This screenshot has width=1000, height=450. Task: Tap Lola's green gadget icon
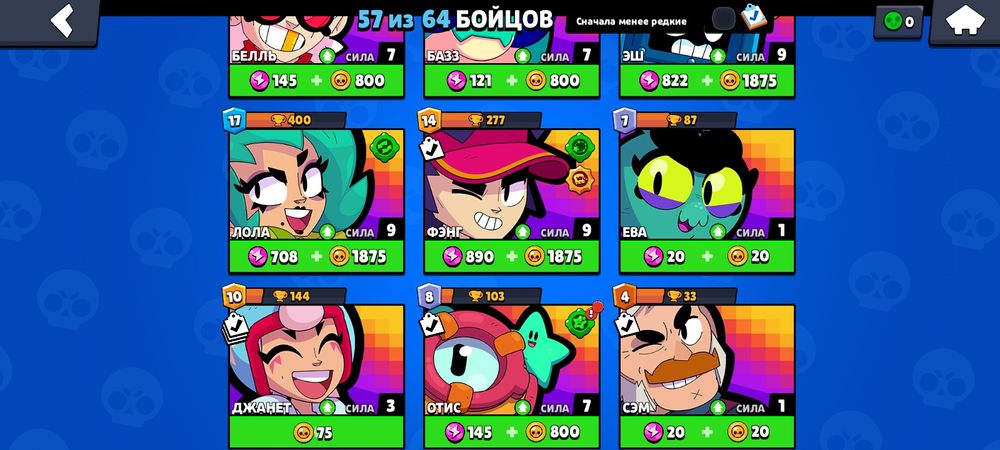[384, 148]
